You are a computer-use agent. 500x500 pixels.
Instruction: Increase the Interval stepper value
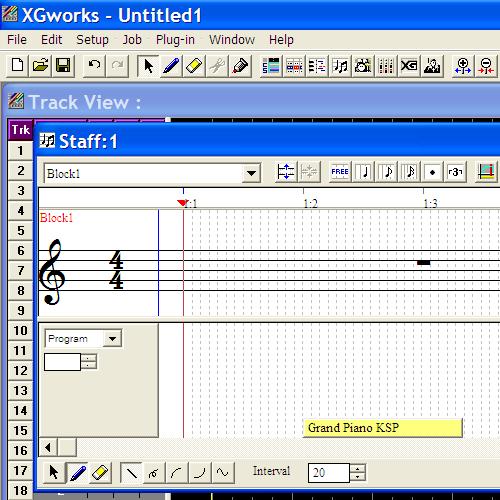pyautogui.click(x=358, y=468)
